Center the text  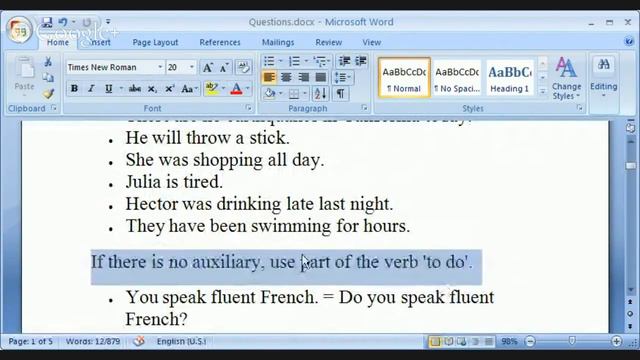(286, 77)
